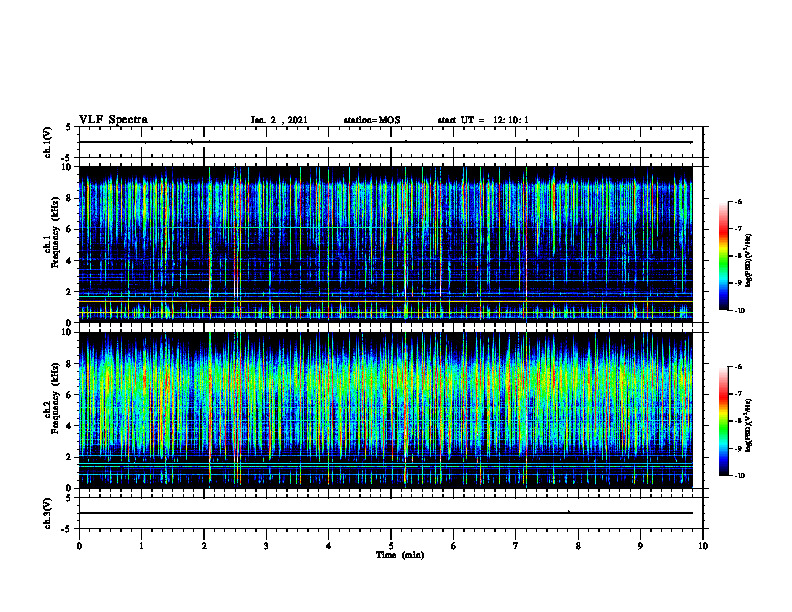Click the "2" kHz tick on ch.1 spectrogram

tap(70, 292)
